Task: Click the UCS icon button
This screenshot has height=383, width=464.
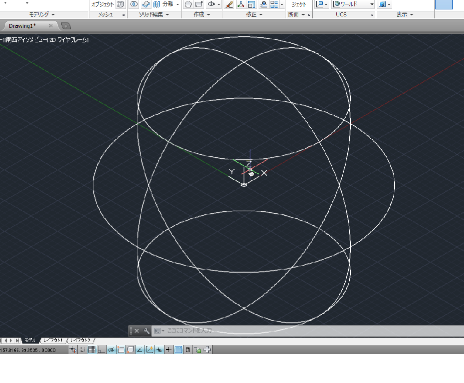Action: 319,4
